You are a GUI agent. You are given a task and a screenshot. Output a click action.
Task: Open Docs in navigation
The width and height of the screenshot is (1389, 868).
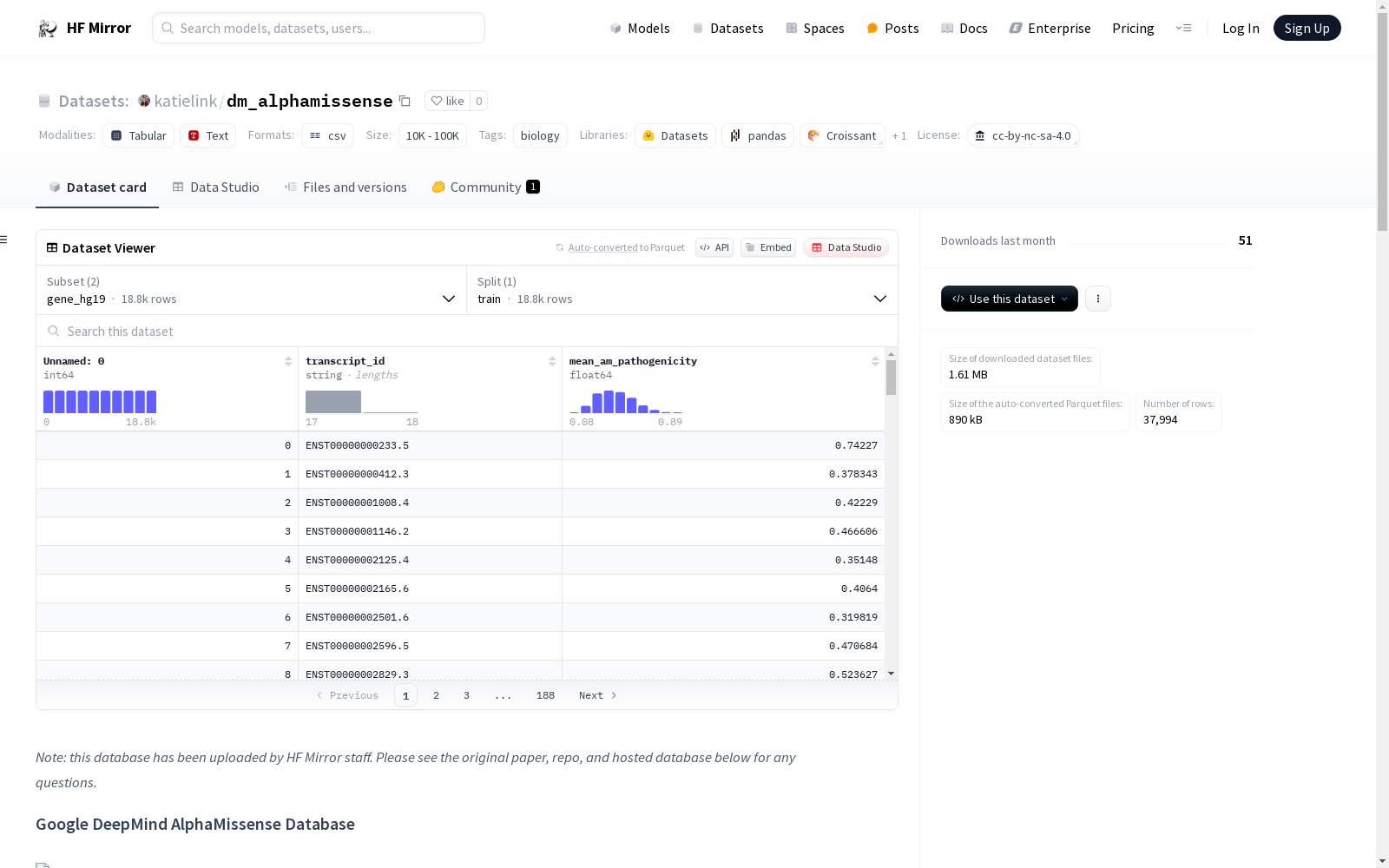[x=964, y=28]
